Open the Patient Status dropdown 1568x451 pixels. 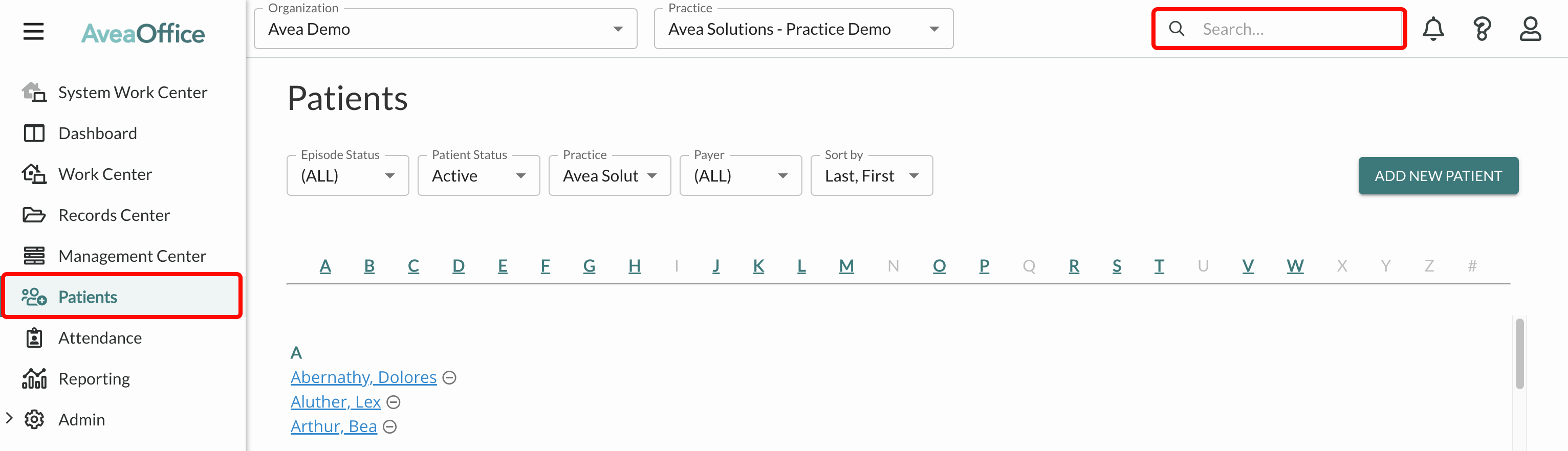click(478, 175)
